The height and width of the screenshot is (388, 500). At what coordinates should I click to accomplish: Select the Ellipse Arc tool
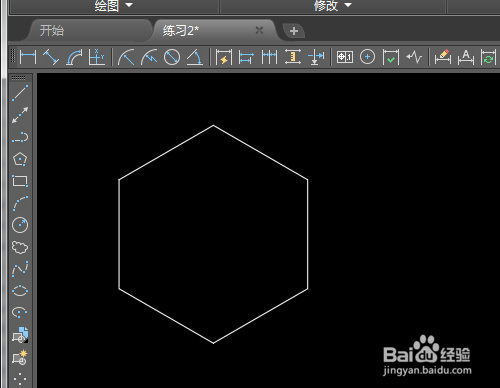20,313
